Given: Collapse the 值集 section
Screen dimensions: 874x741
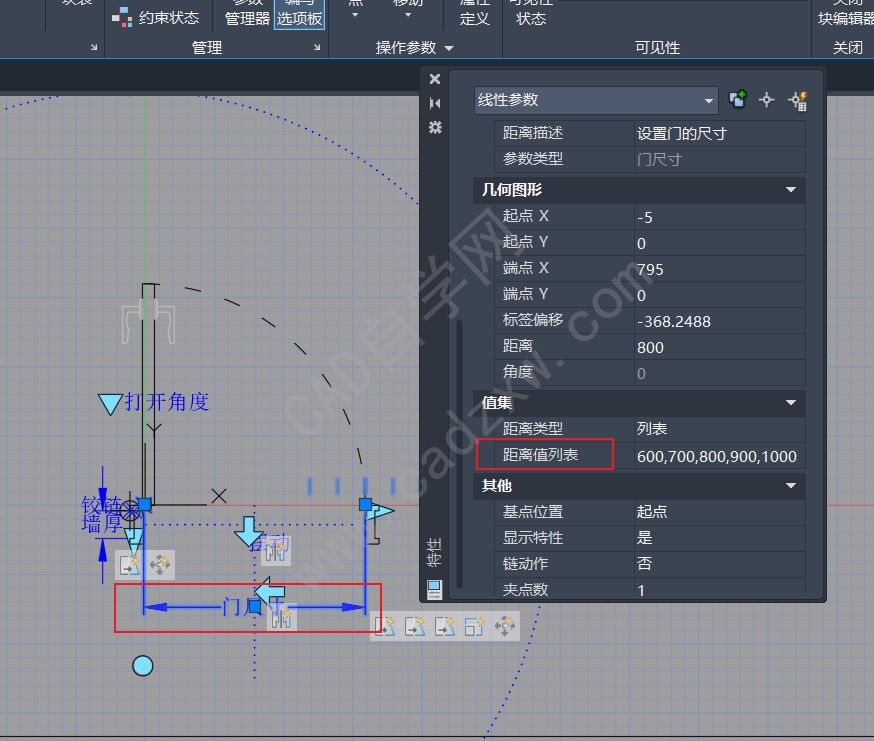Looking at the screenshot, I should click(x=790, y=403).
